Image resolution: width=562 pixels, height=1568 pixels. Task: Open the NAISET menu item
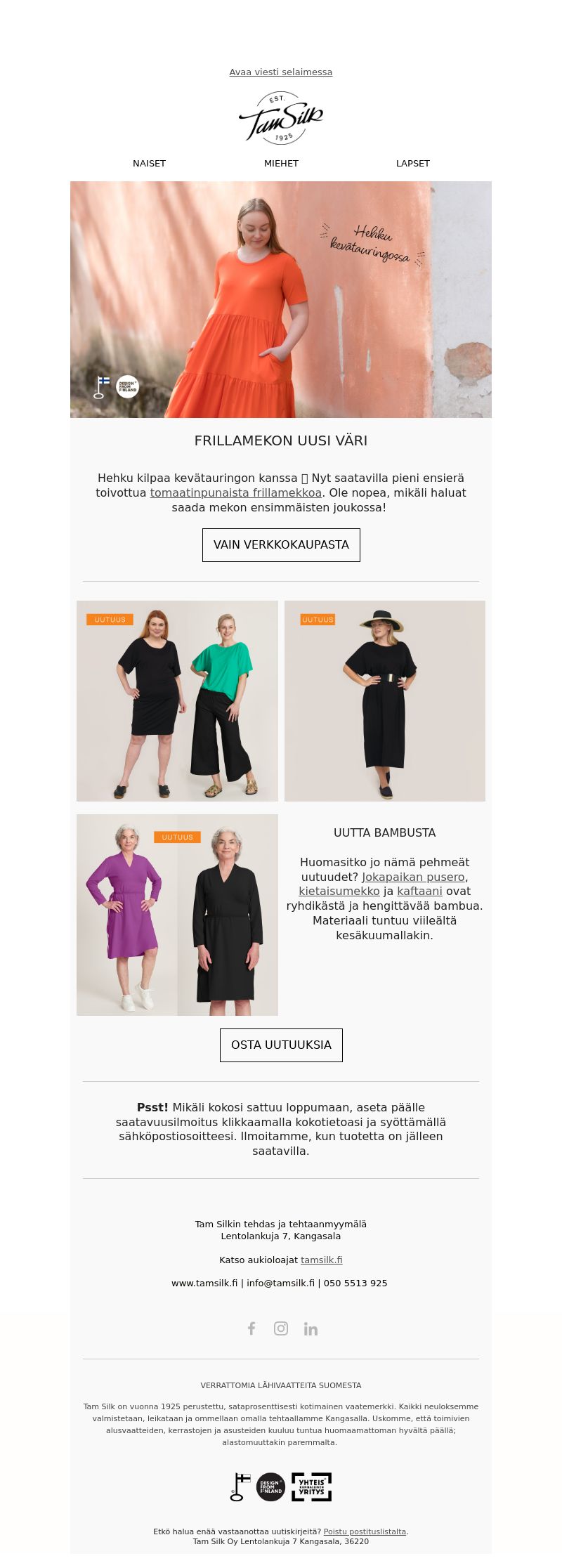pyautogui.click(x=149, y=163)
